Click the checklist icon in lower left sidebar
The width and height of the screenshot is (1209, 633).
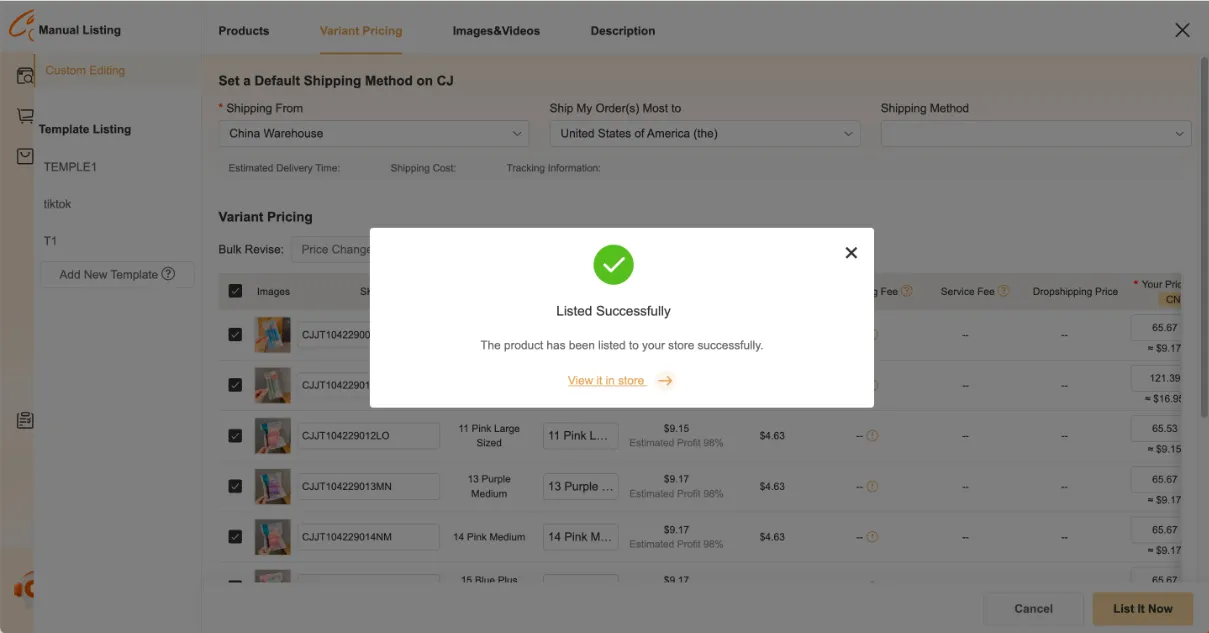click(x=25, y=421)
